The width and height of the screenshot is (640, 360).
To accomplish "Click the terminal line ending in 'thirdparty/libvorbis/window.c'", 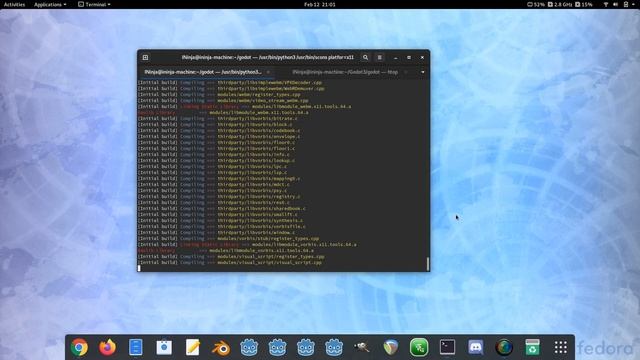I will 216,232.
